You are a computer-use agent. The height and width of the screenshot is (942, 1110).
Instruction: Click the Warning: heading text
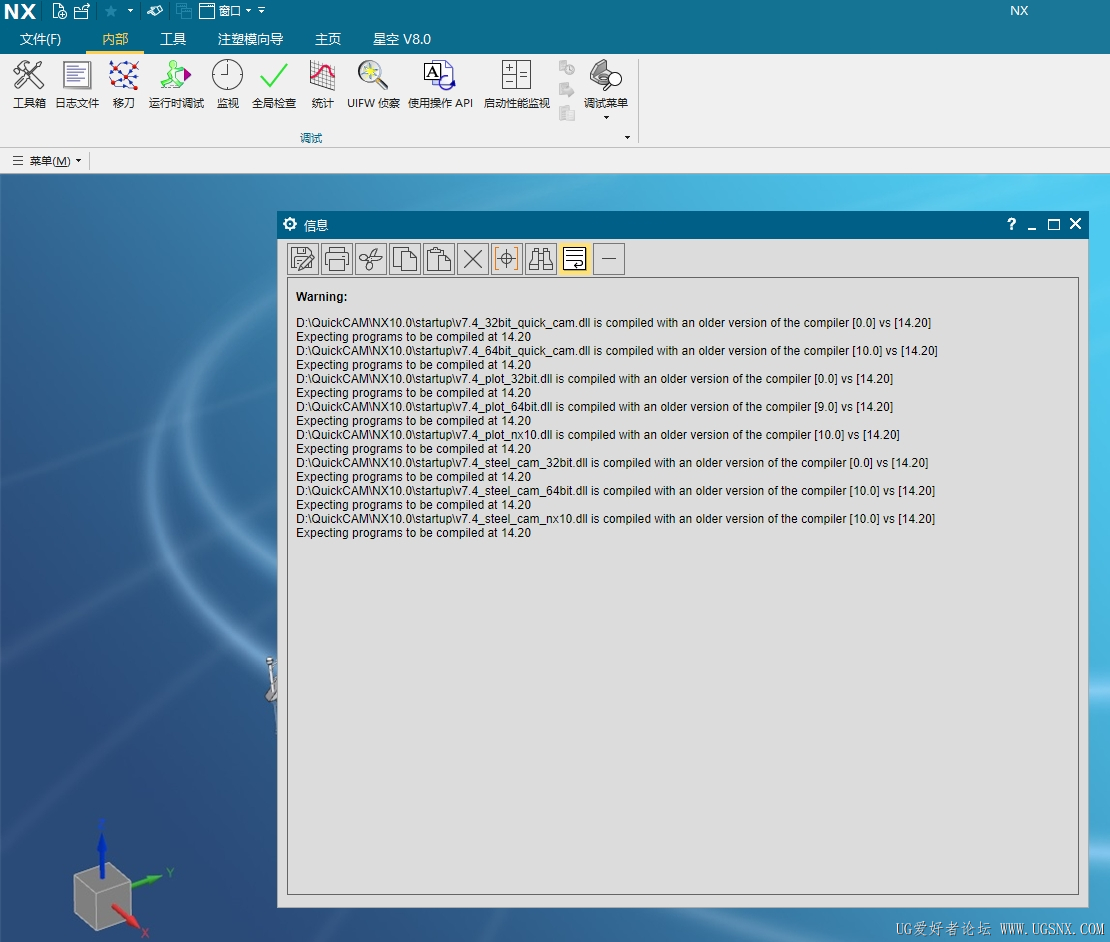point(321,297)
